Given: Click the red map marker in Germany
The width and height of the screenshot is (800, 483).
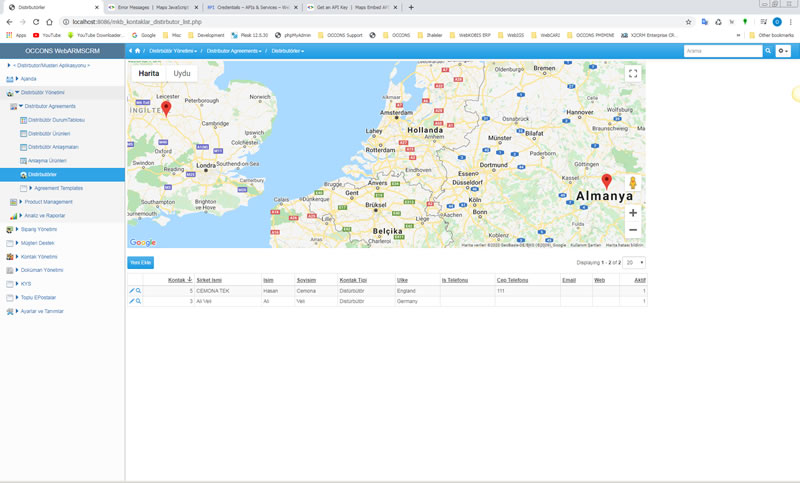Looking at the screenshot, I should click(x=606, y=181).
